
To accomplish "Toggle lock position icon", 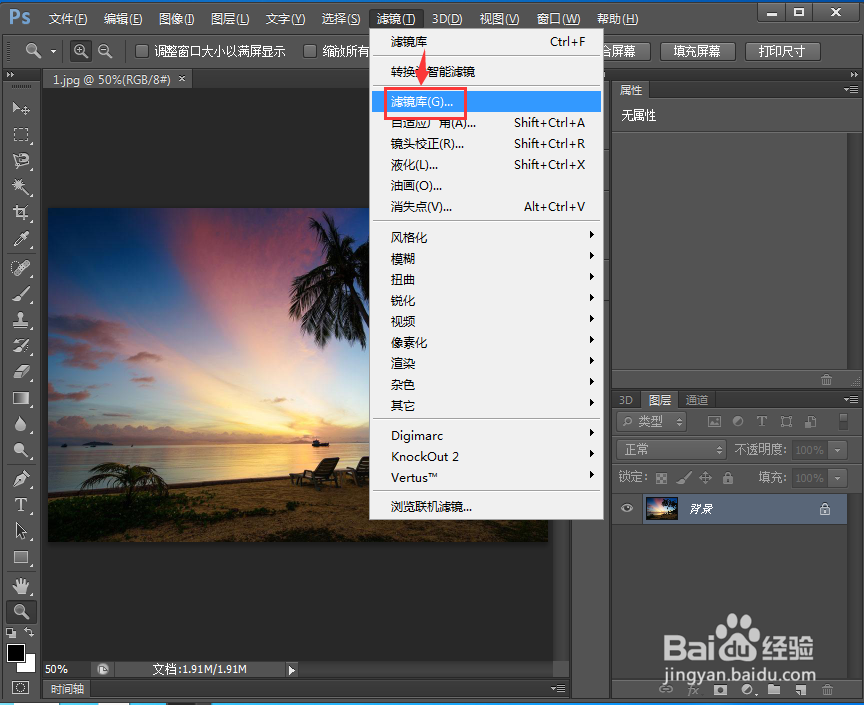I will click(x=705, y=478).
